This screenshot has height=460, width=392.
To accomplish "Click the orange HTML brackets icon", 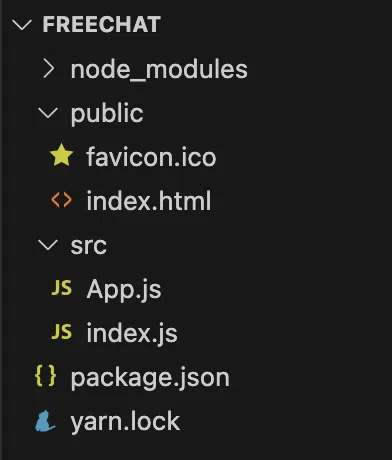I will tap(62, 200).
